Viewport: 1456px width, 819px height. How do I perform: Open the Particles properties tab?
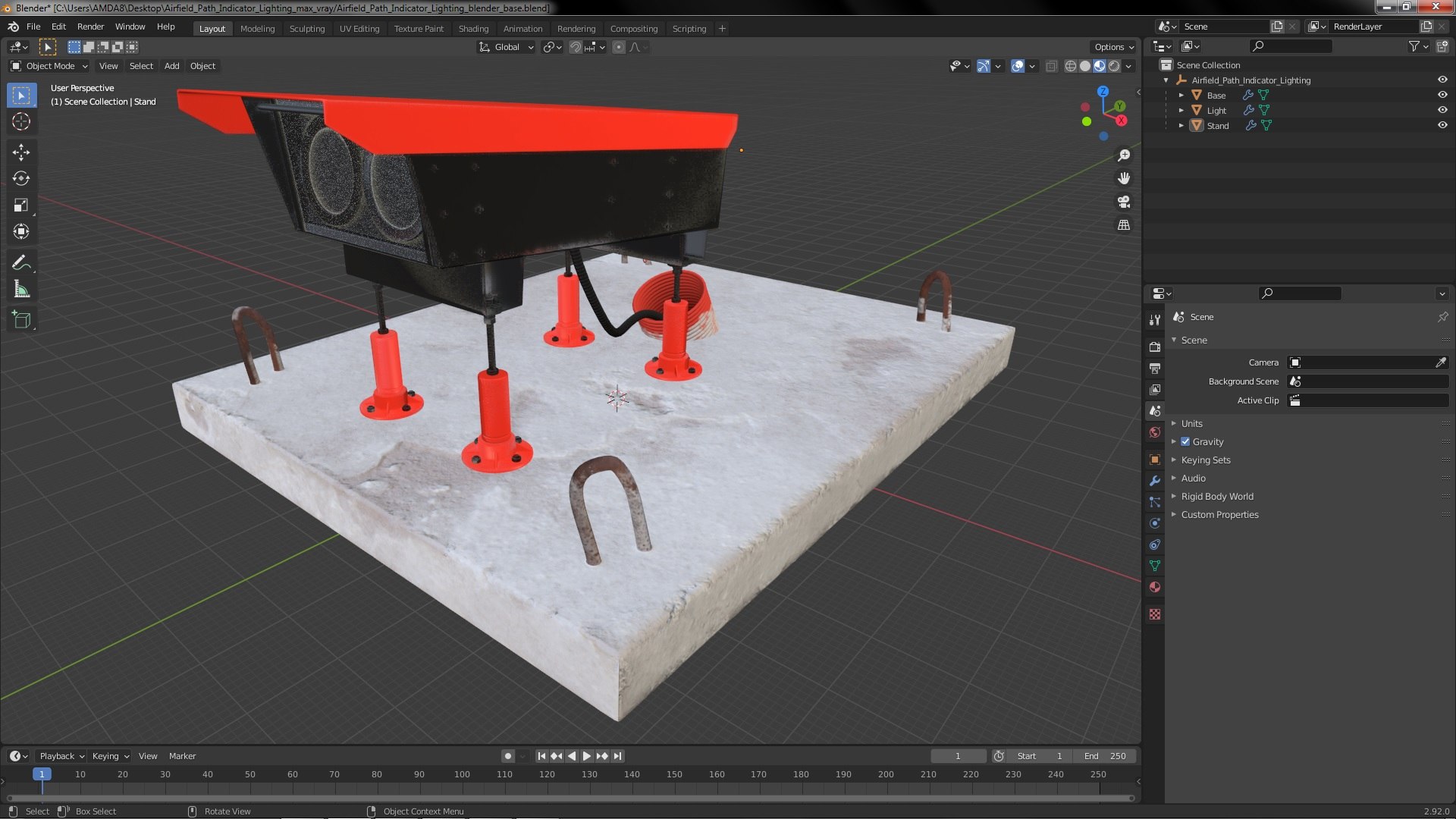1155,502
